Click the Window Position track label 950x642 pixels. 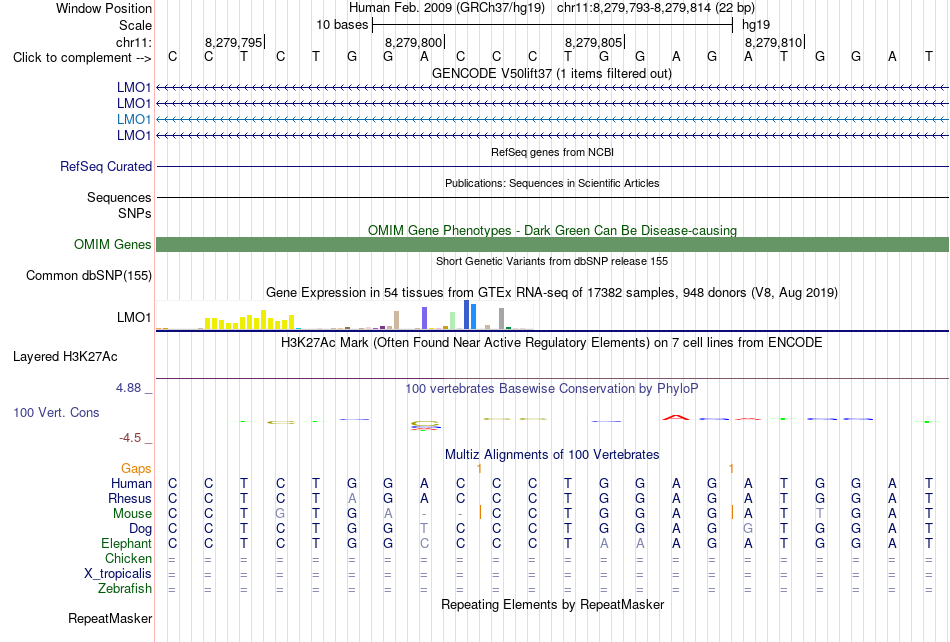tap(104, 8)
